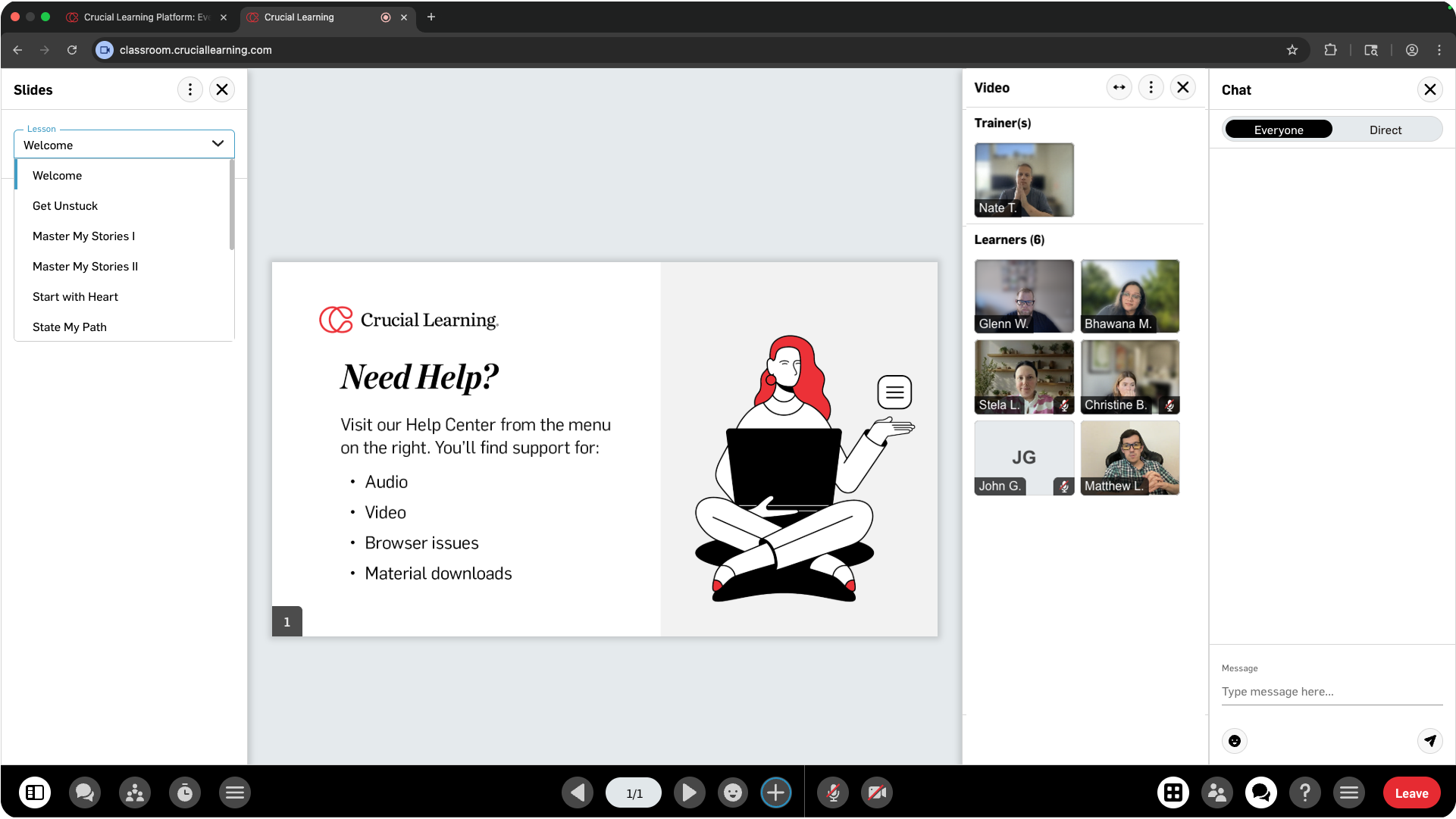Image resolution: width=1456 pixels, height=819 pixels.
Task: Close the Crucial Learning Platform tab
Action: pyautogui.click(x=224, y=17)
